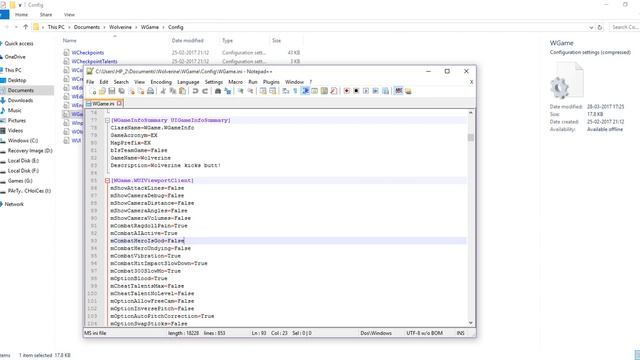640x360 pixels.
Task: Go up one folder with the Up arrow
Action: click(x=26, y=27)
